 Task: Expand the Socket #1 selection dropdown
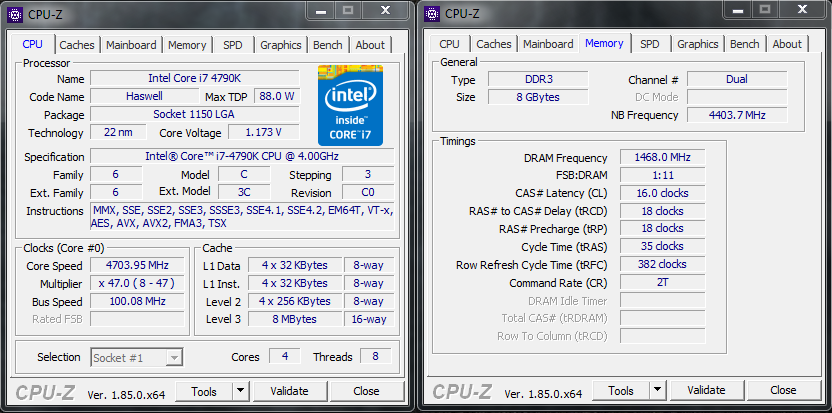tap(174, 358)
